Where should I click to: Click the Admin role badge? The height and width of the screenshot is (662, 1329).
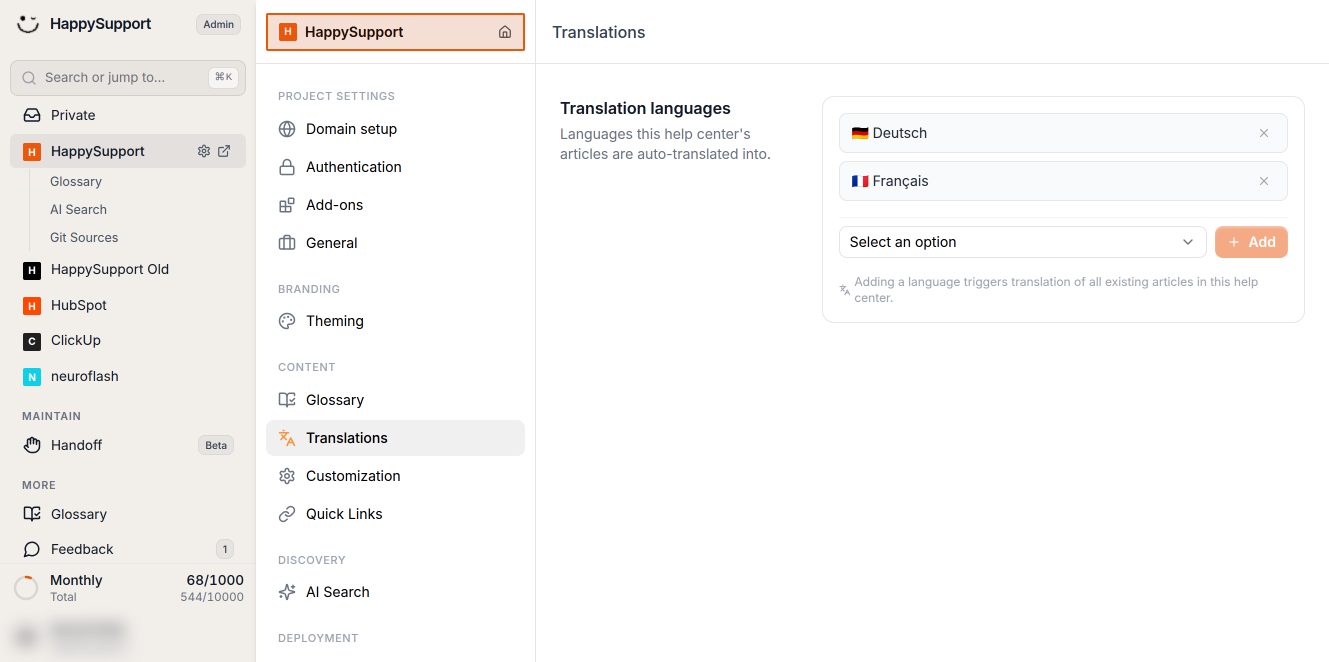point(218,24)
